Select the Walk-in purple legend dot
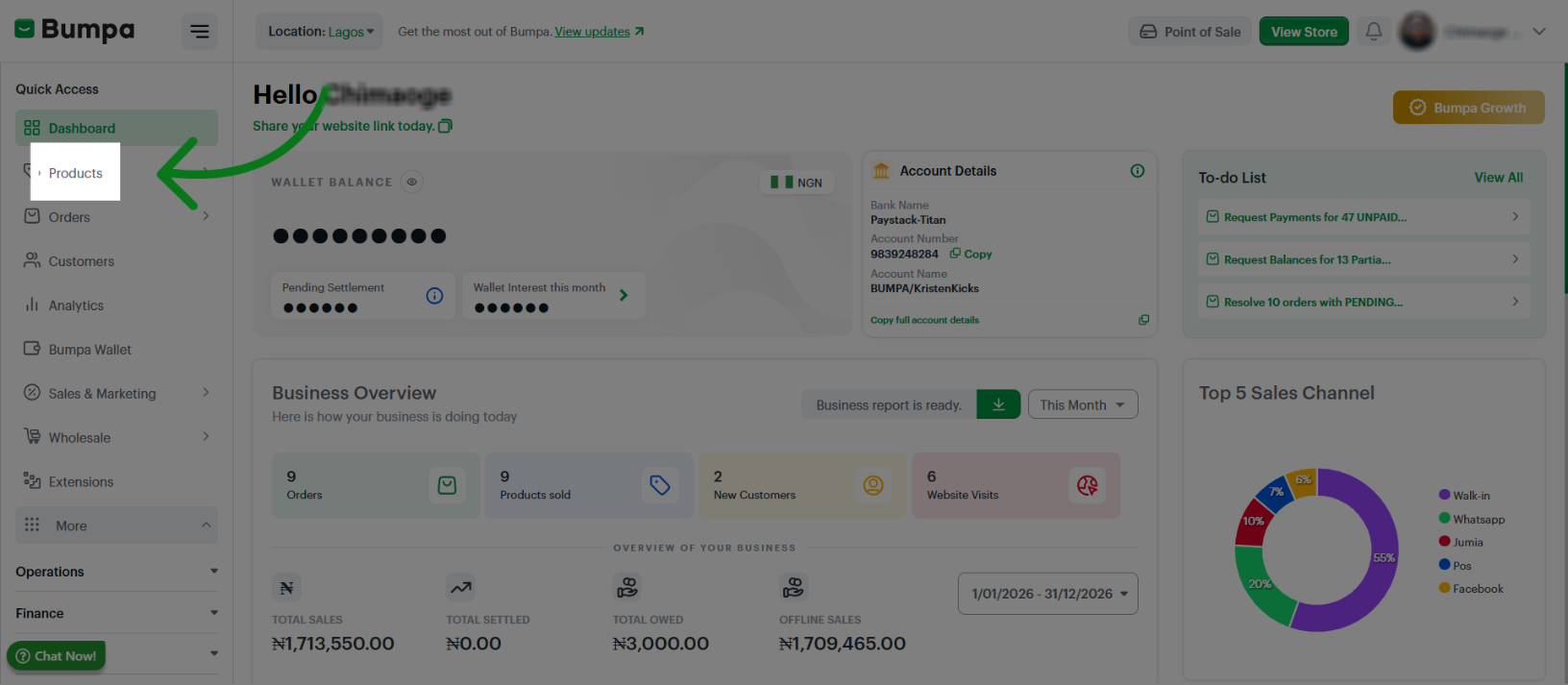Viewport: 1568px width, 685px height. [x=1444, y=495]
